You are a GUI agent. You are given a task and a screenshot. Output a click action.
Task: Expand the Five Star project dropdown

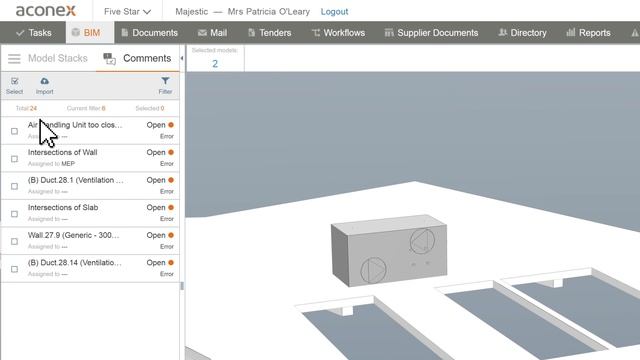point(127,12)
